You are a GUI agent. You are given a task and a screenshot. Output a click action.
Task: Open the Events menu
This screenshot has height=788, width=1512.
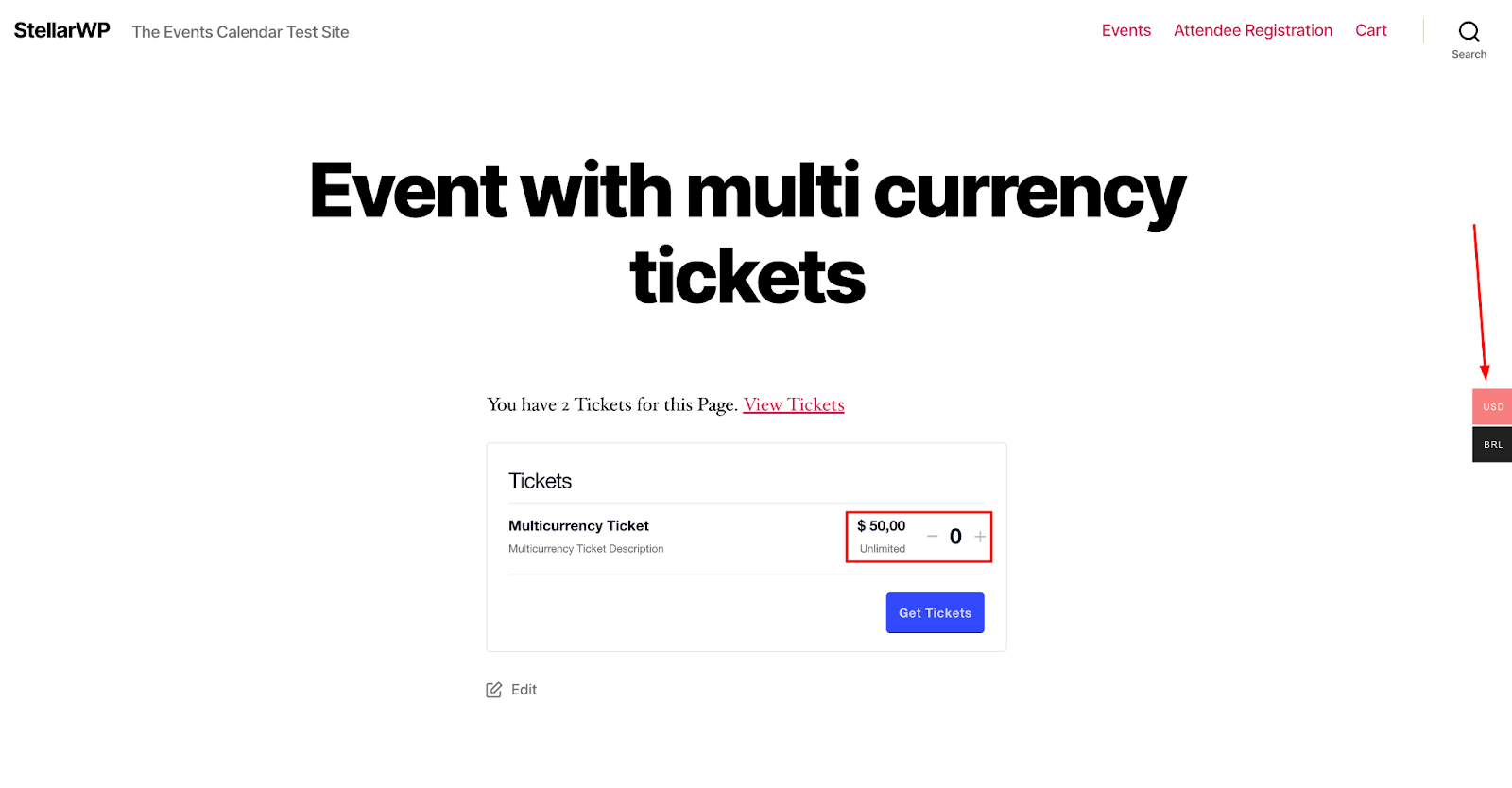pyautogui.click(x=1125, y=29)
